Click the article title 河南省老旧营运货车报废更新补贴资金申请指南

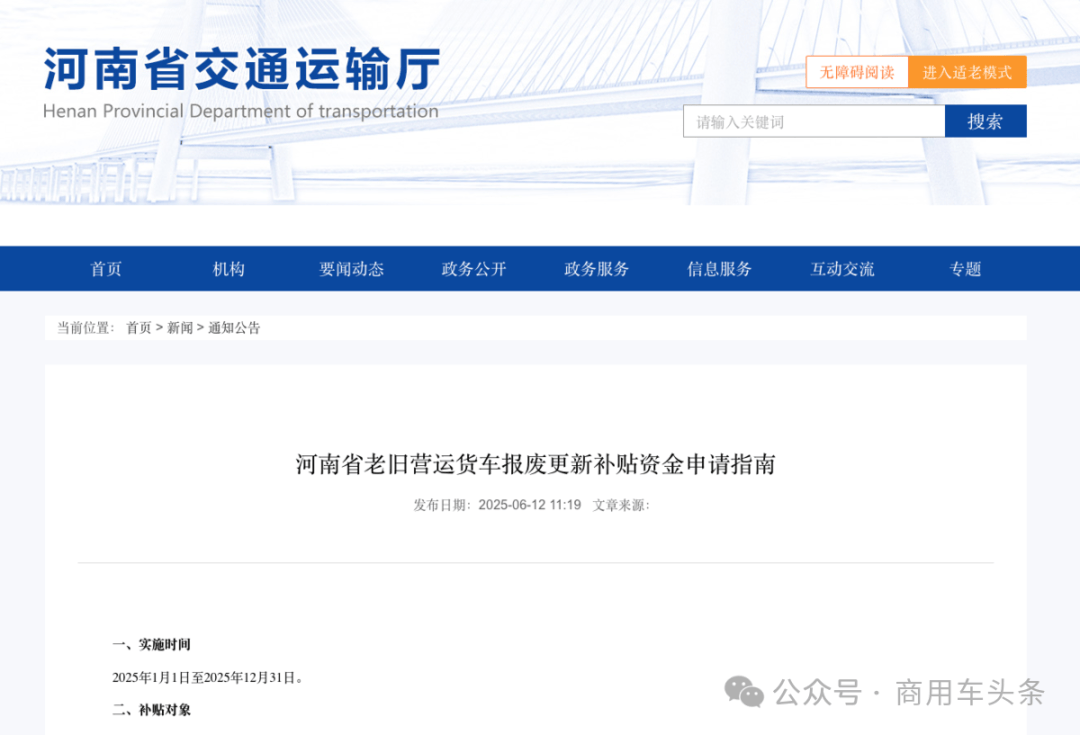(536, 464)
